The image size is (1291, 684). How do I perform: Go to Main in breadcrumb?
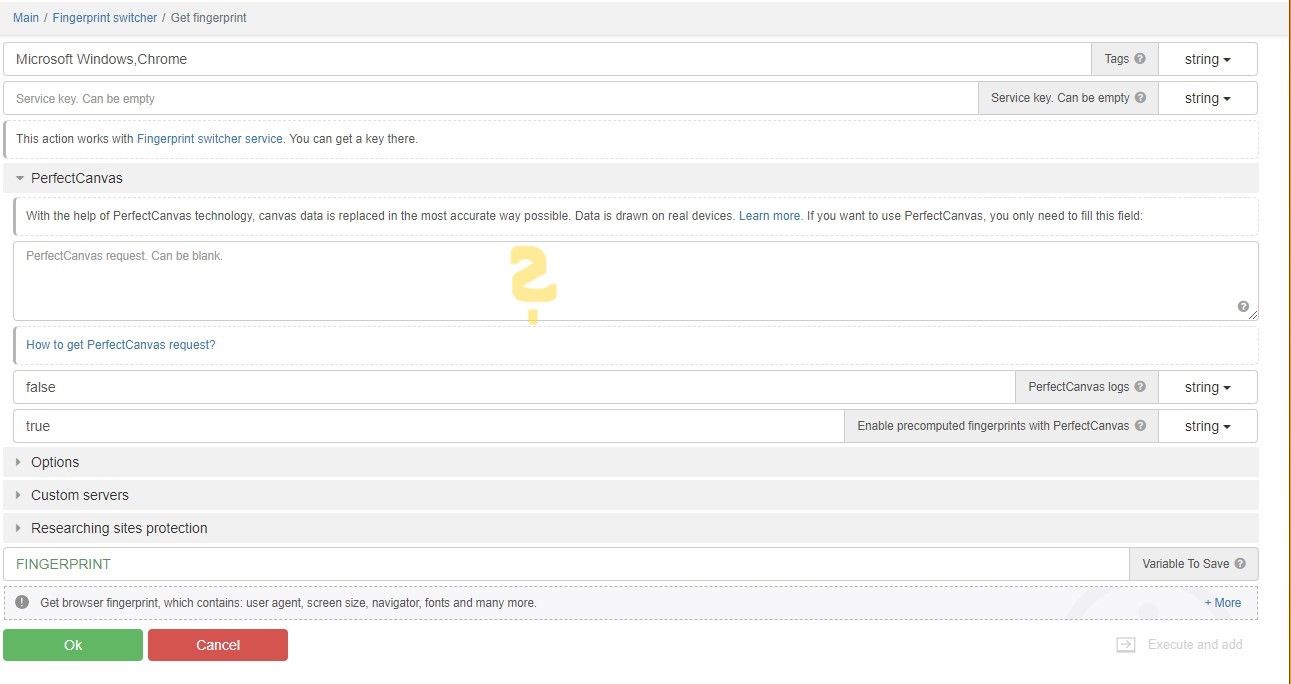(26, 18)
